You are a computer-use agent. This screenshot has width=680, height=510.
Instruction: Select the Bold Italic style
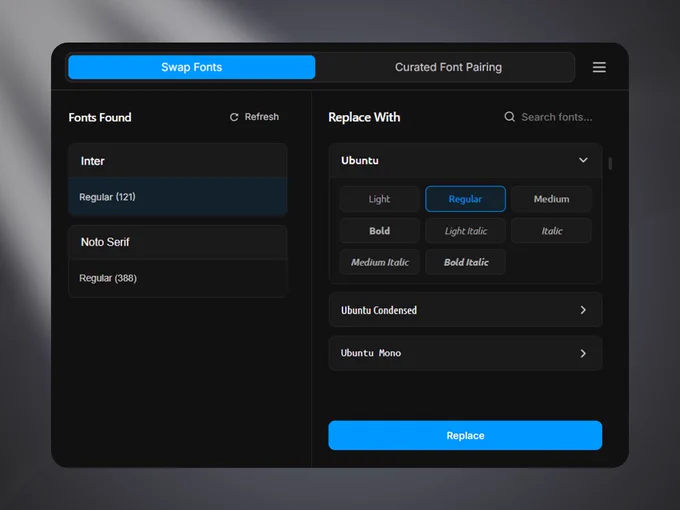465,262
